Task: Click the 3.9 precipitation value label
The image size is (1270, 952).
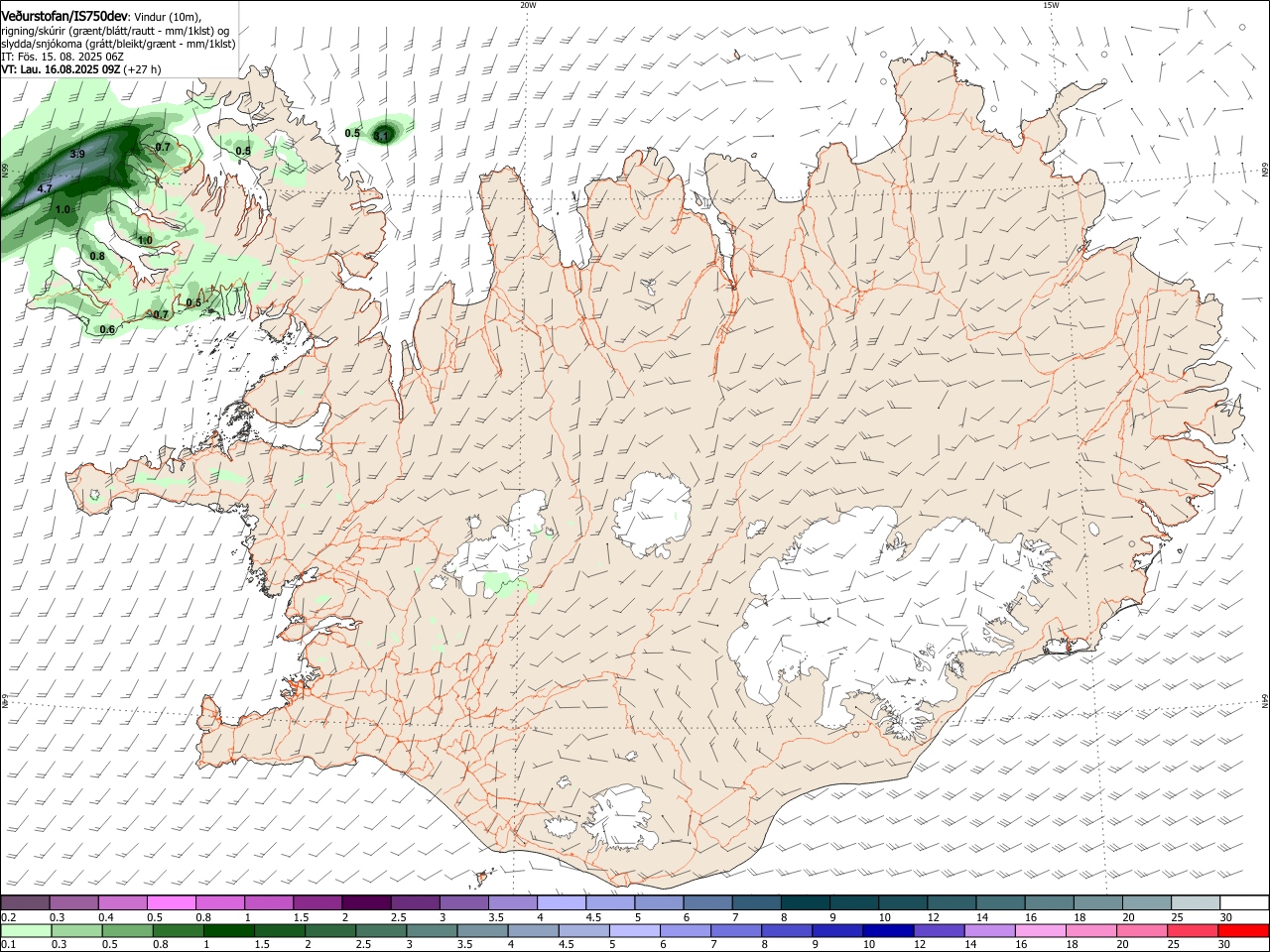Action: coord(77,155)
